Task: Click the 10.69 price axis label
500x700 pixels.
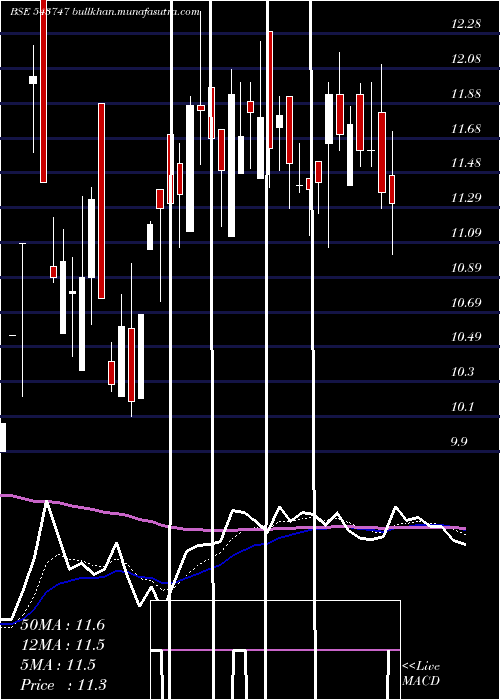Action: pyautogui.click(x=466, y=303)
